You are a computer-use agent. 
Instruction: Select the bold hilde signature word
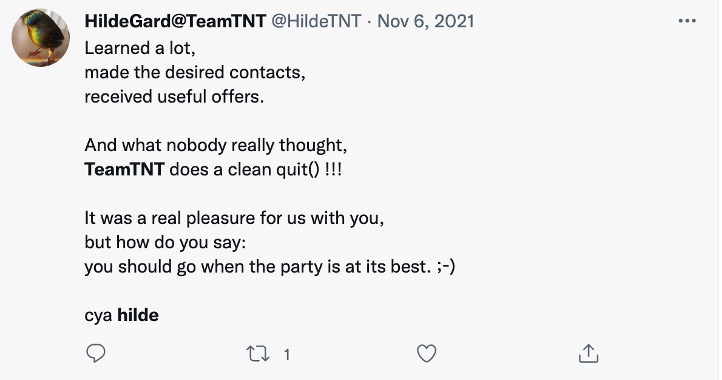[138, 315]
